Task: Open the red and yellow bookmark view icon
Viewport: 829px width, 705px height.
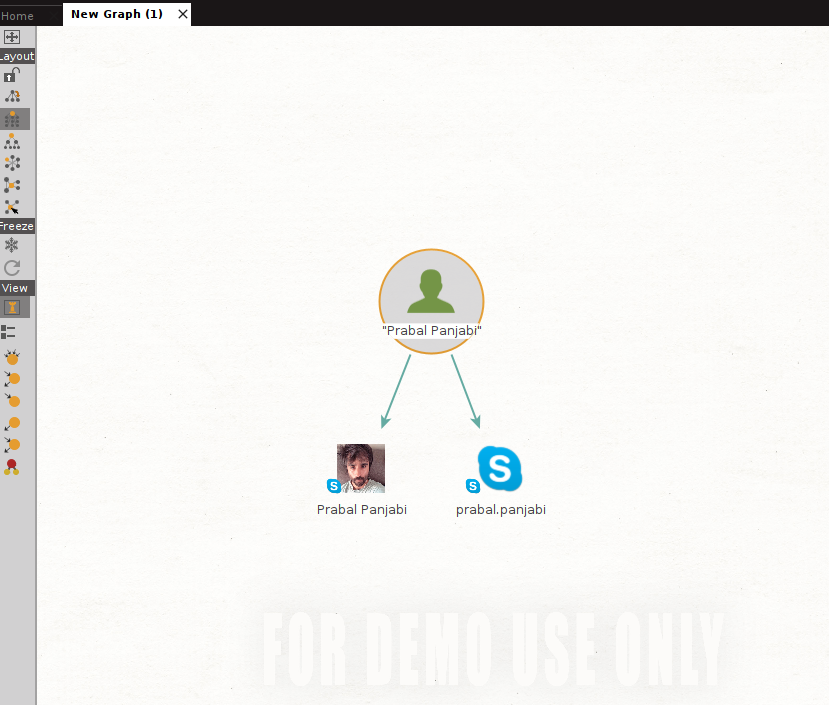Action: (12, 466)
